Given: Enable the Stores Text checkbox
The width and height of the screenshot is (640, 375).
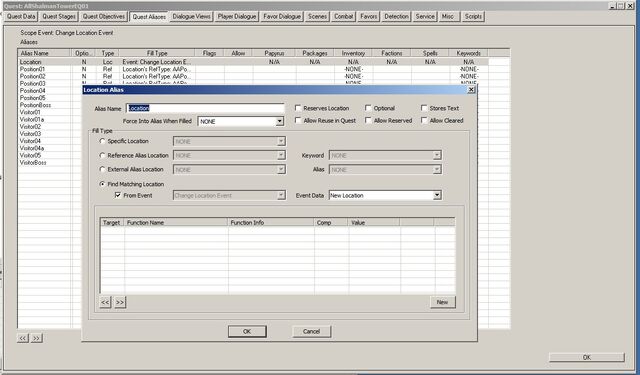Looking at the screenshot, I should click(x=424, y=108).
